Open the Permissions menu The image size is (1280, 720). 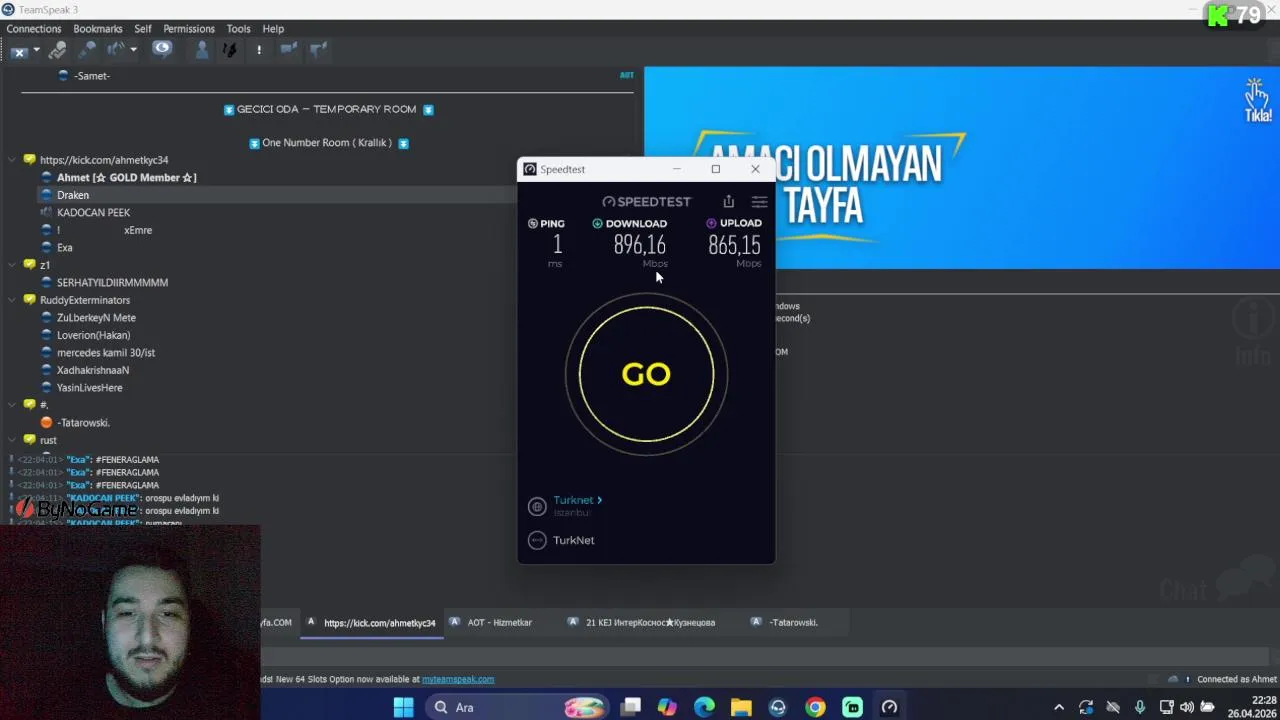(x=189, y=29)
